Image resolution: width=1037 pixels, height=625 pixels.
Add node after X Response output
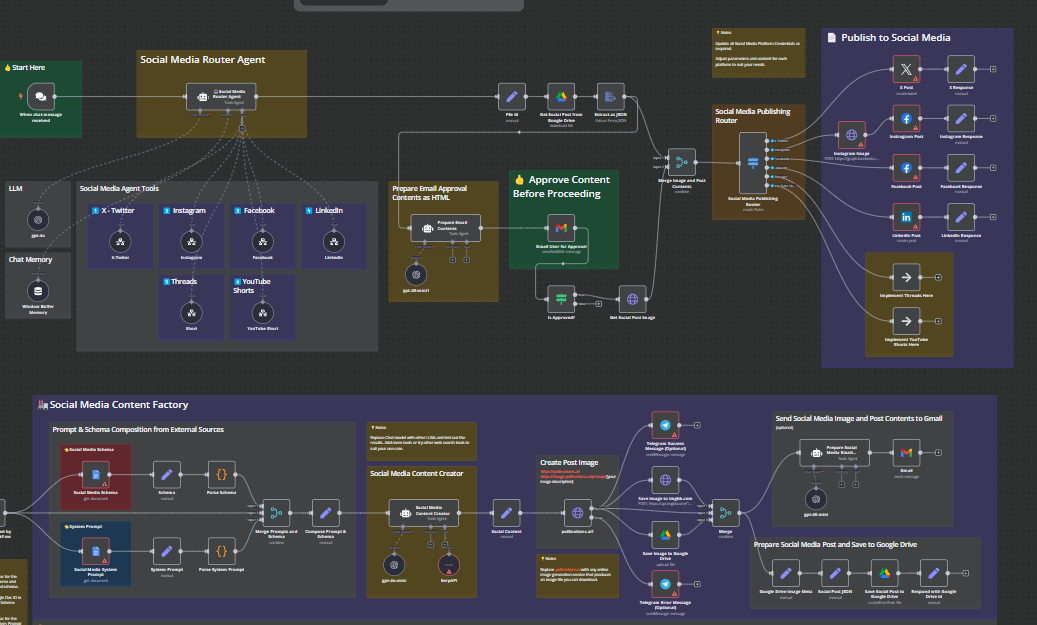[x=992, y=70]
